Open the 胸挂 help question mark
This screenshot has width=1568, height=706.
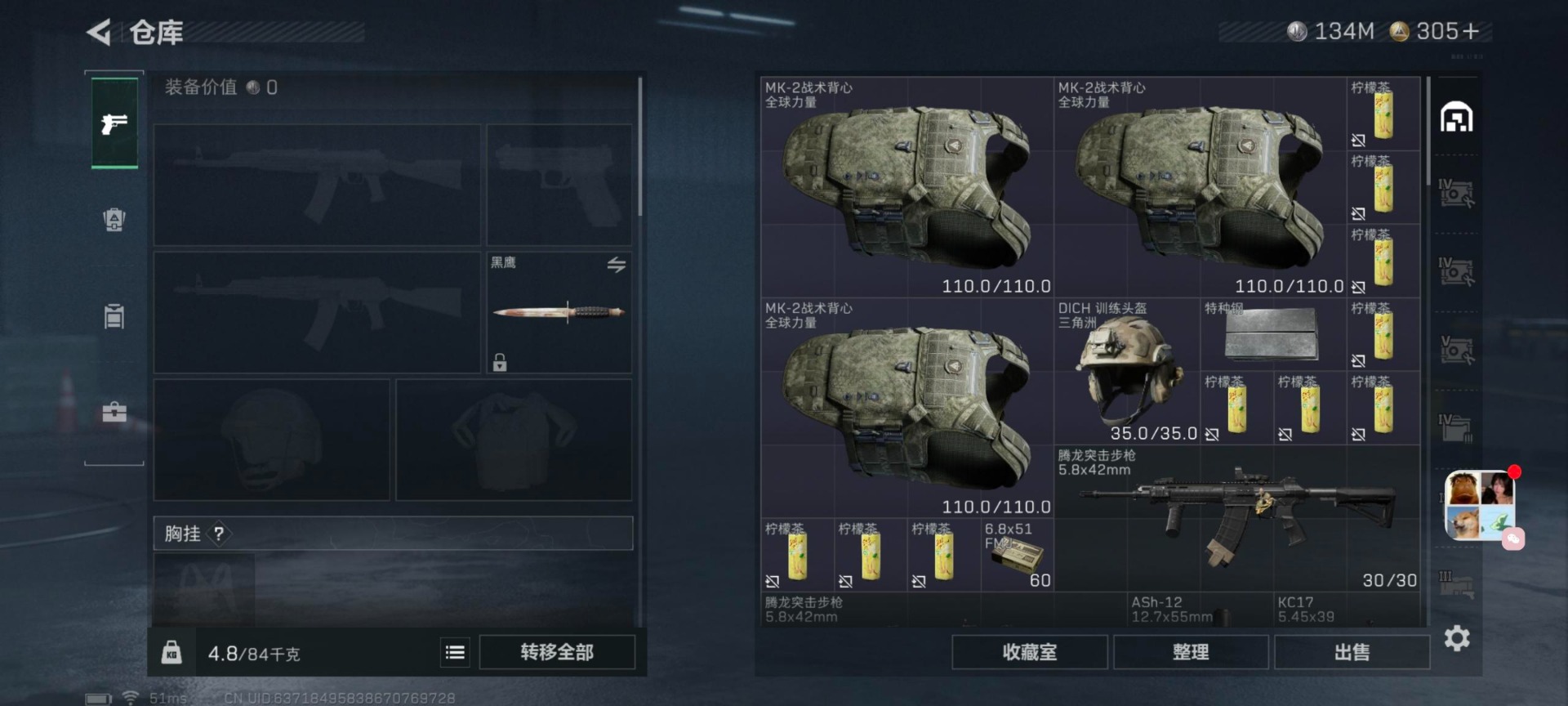pyautogui.click(x=218, y=534)
